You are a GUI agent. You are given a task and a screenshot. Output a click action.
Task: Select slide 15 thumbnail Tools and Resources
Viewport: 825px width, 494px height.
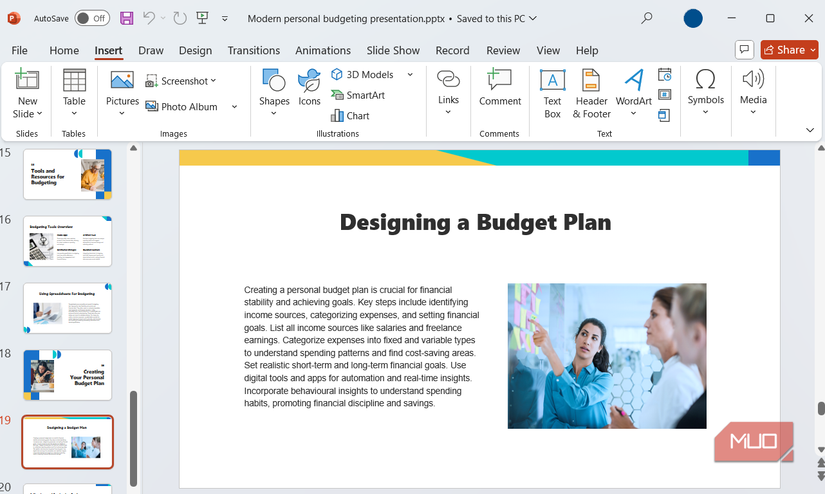click(x=67, y=174)
